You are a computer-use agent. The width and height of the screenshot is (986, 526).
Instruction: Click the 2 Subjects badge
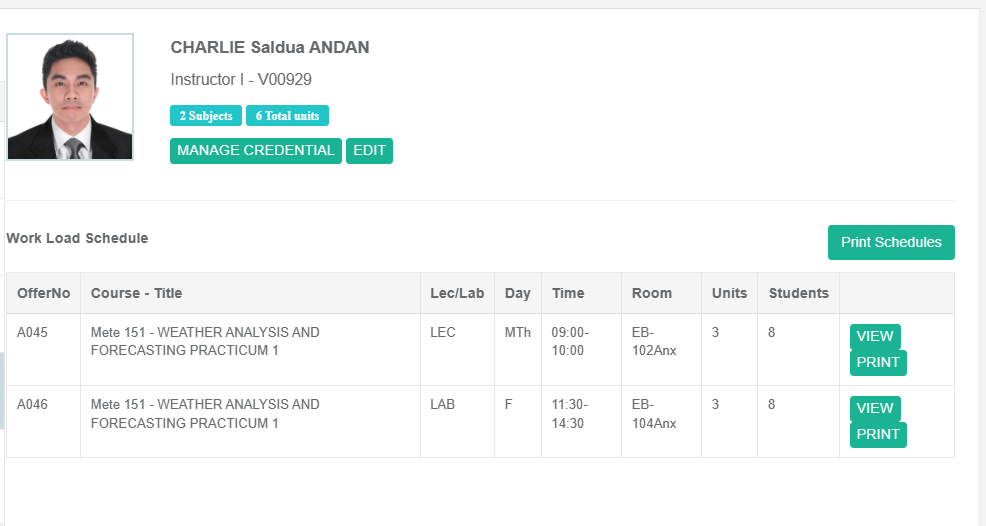[206, 116]
